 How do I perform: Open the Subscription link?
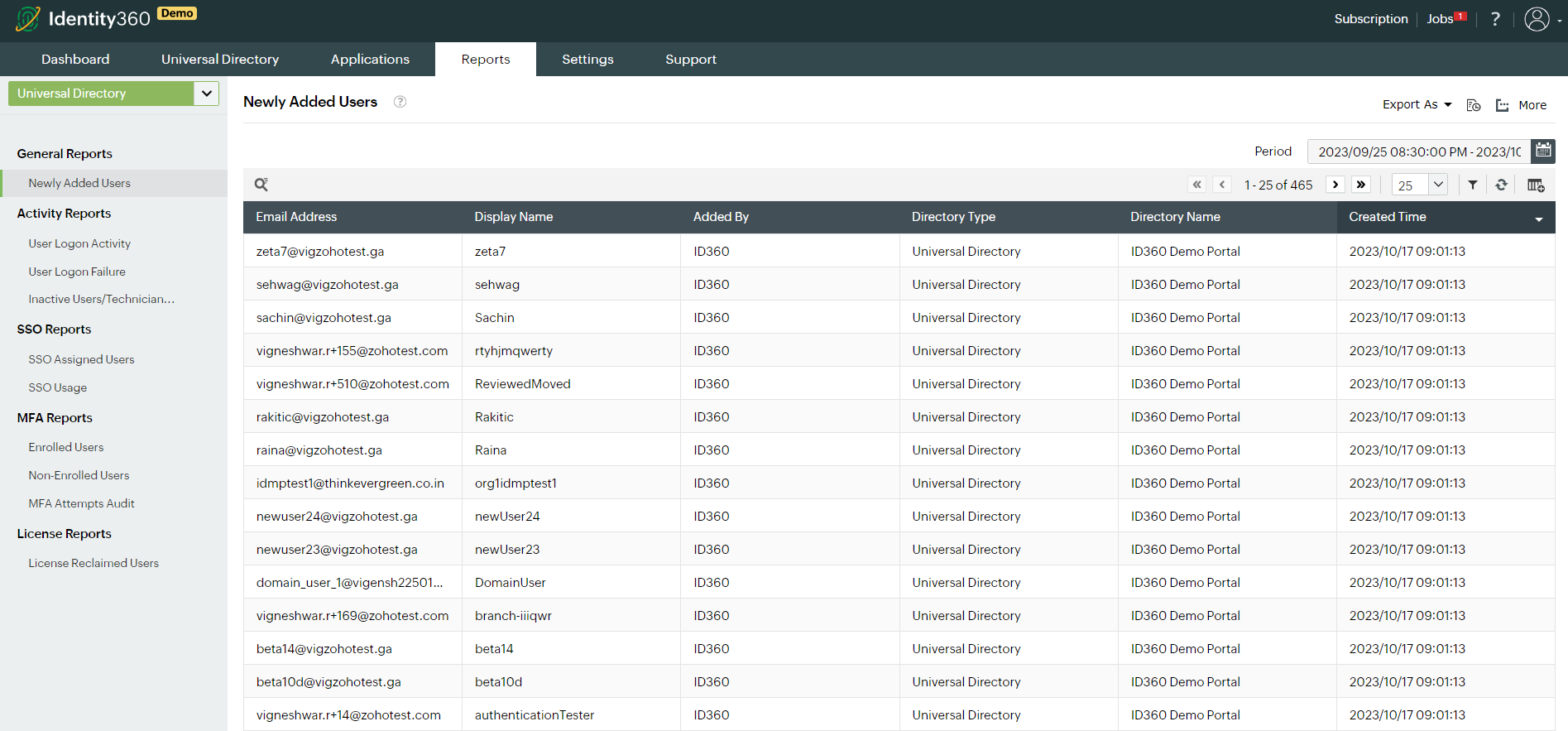[1371, 19]
